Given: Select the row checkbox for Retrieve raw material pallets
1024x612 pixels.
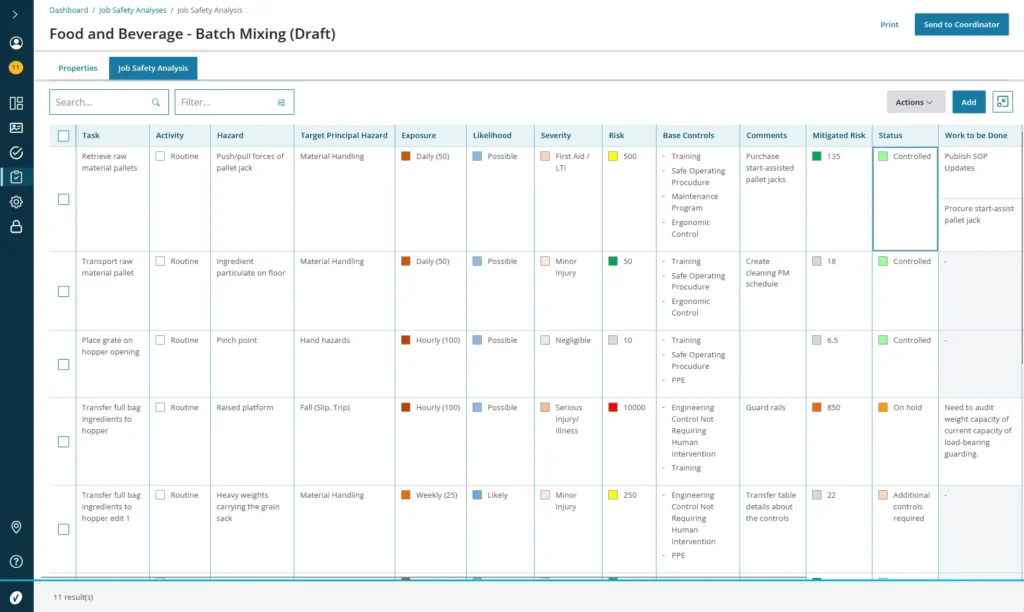Looking at the screenshot, I should (64, 199).
